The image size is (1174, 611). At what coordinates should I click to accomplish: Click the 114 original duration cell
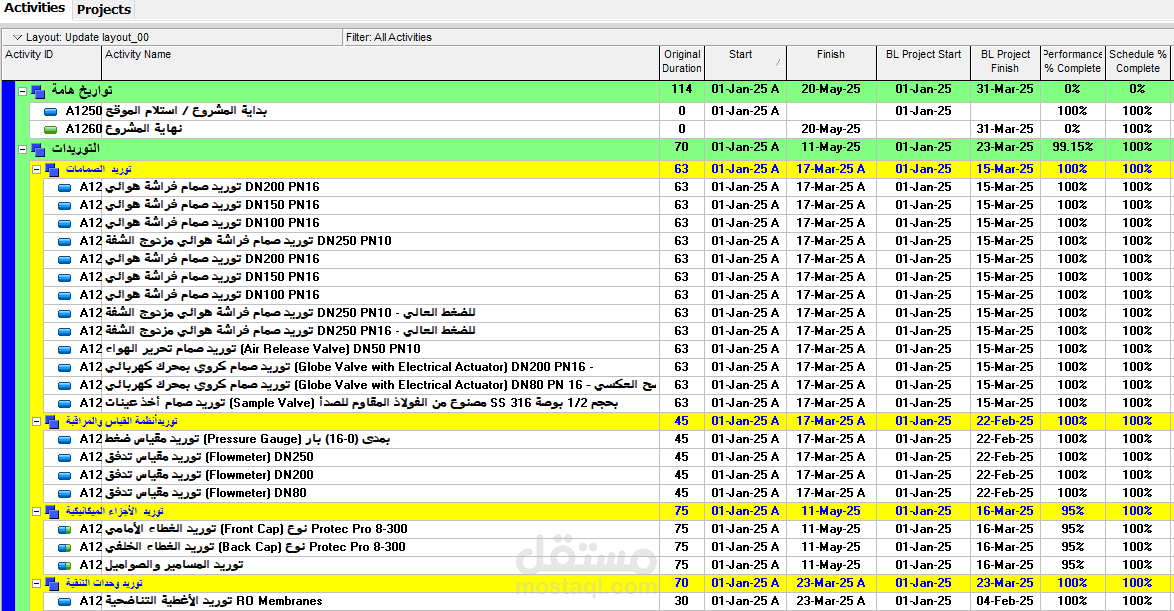(x=682, y=88)
